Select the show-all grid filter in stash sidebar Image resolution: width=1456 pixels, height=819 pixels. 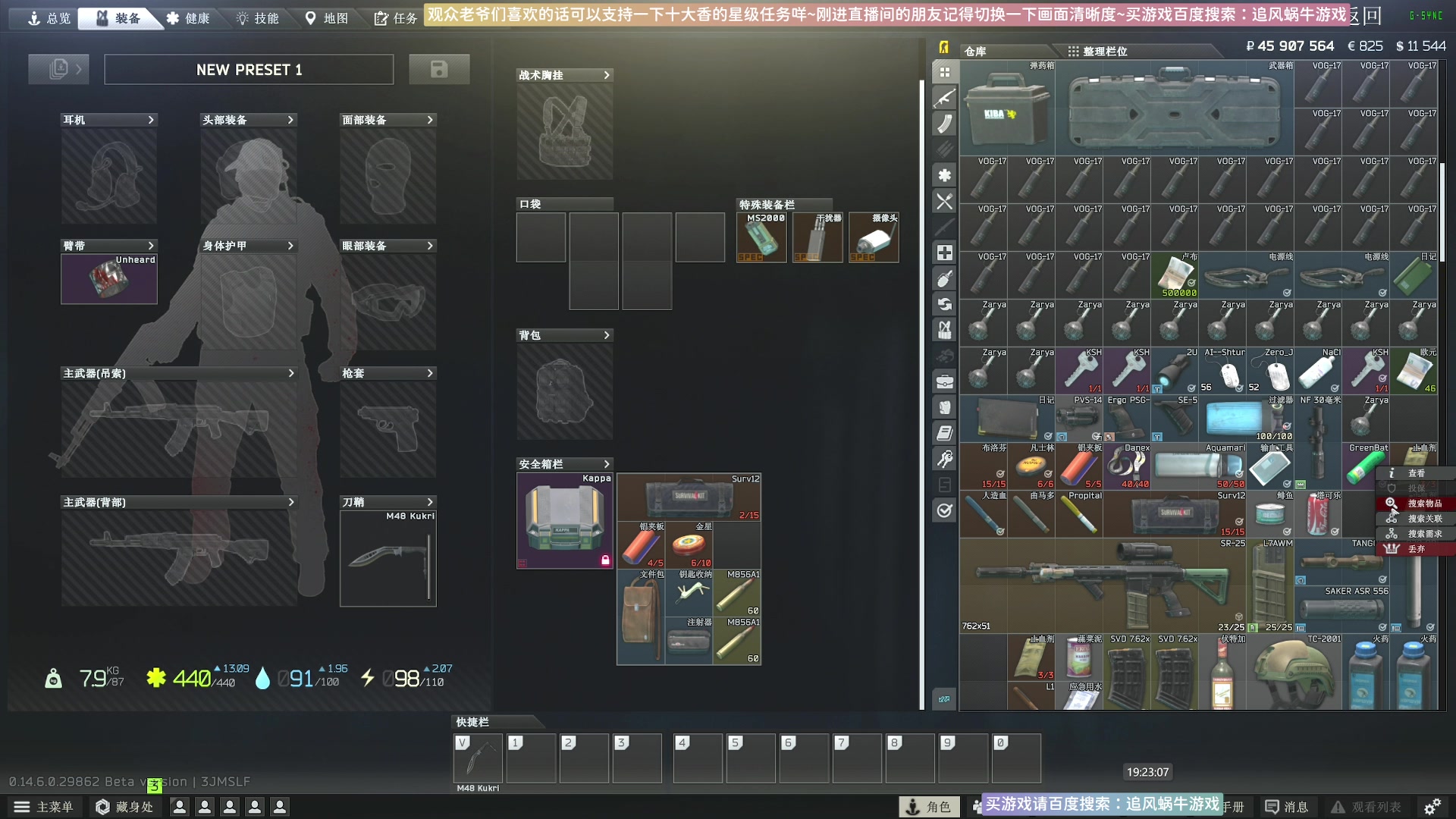[x=944, y=73]
